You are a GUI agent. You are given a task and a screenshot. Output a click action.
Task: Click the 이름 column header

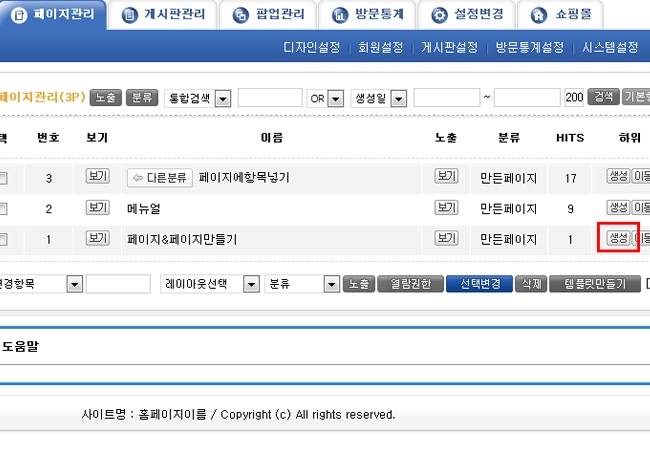tap(272, 138)
